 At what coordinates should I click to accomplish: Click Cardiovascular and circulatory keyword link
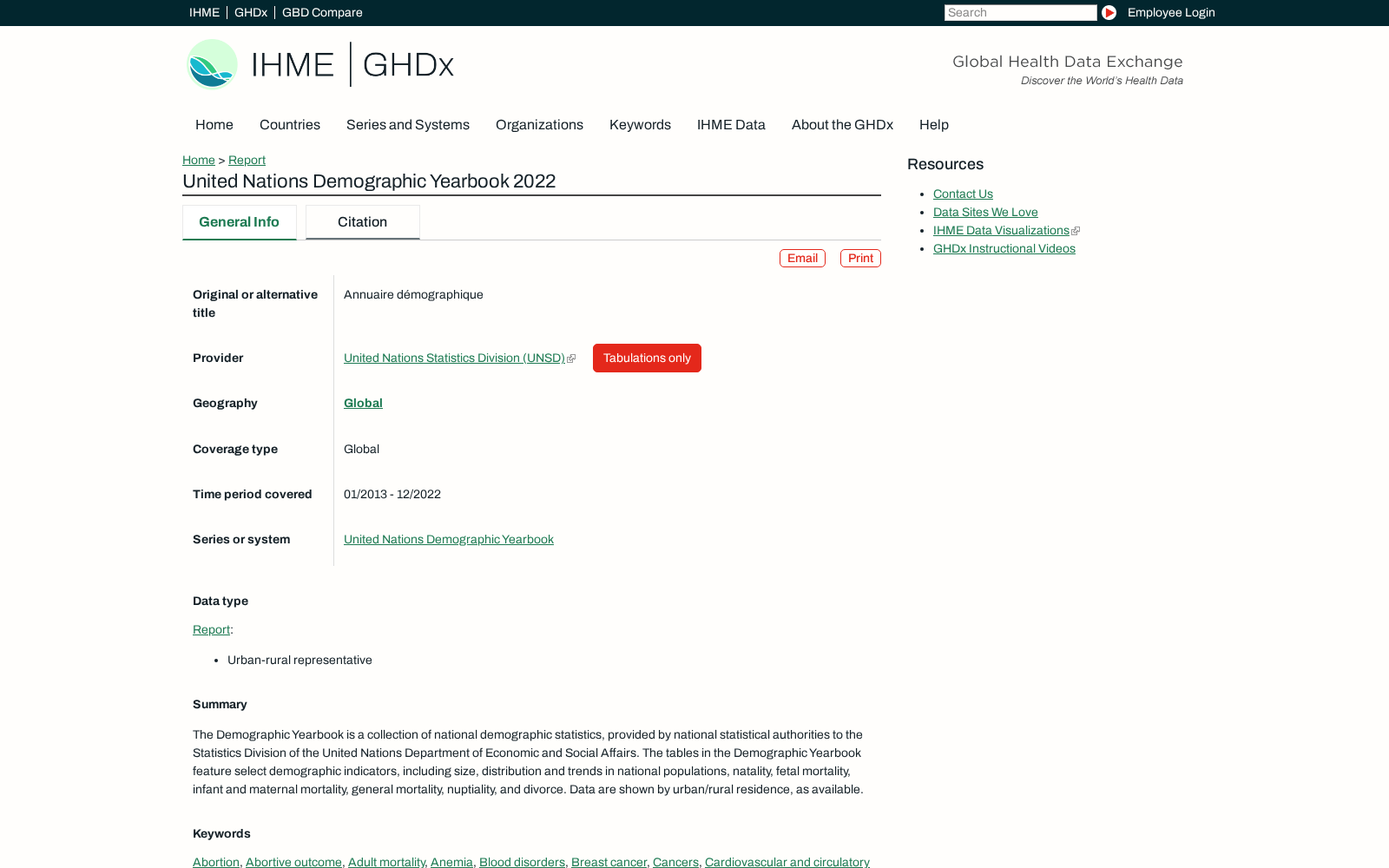[x=787, y=862]
